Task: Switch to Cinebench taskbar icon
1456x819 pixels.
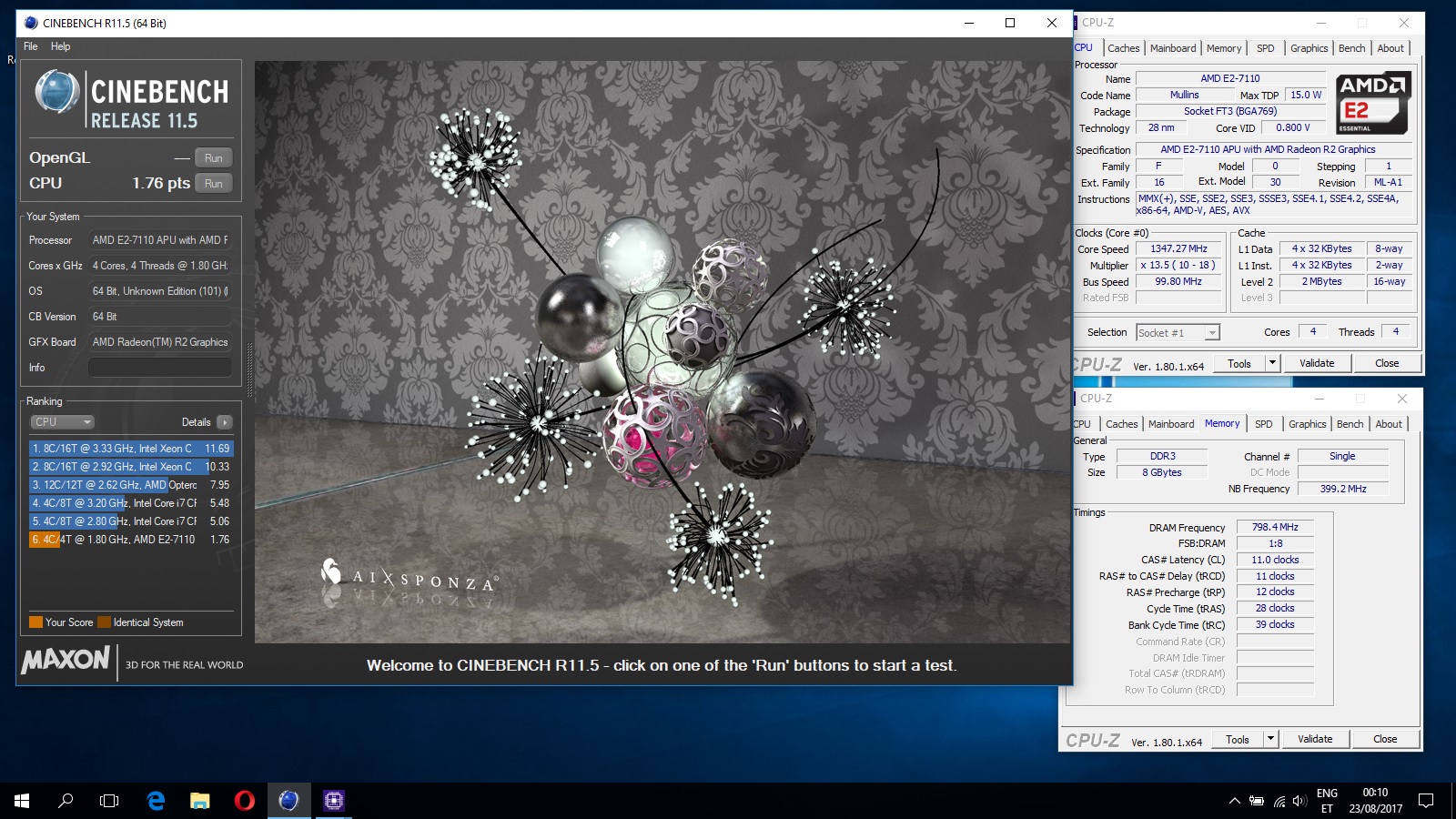Action: (x=288, y=801)
